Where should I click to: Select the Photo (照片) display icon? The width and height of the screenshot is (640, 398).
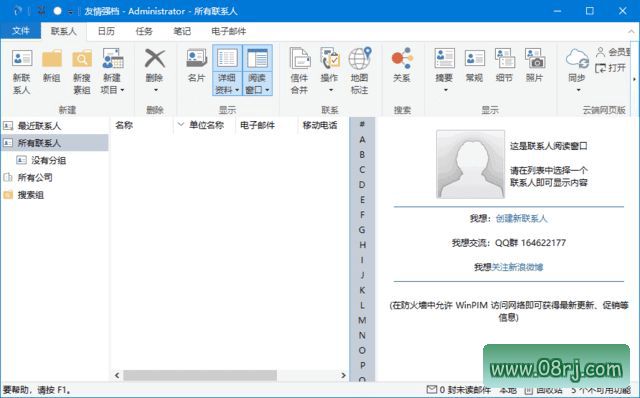pos(534,59)
